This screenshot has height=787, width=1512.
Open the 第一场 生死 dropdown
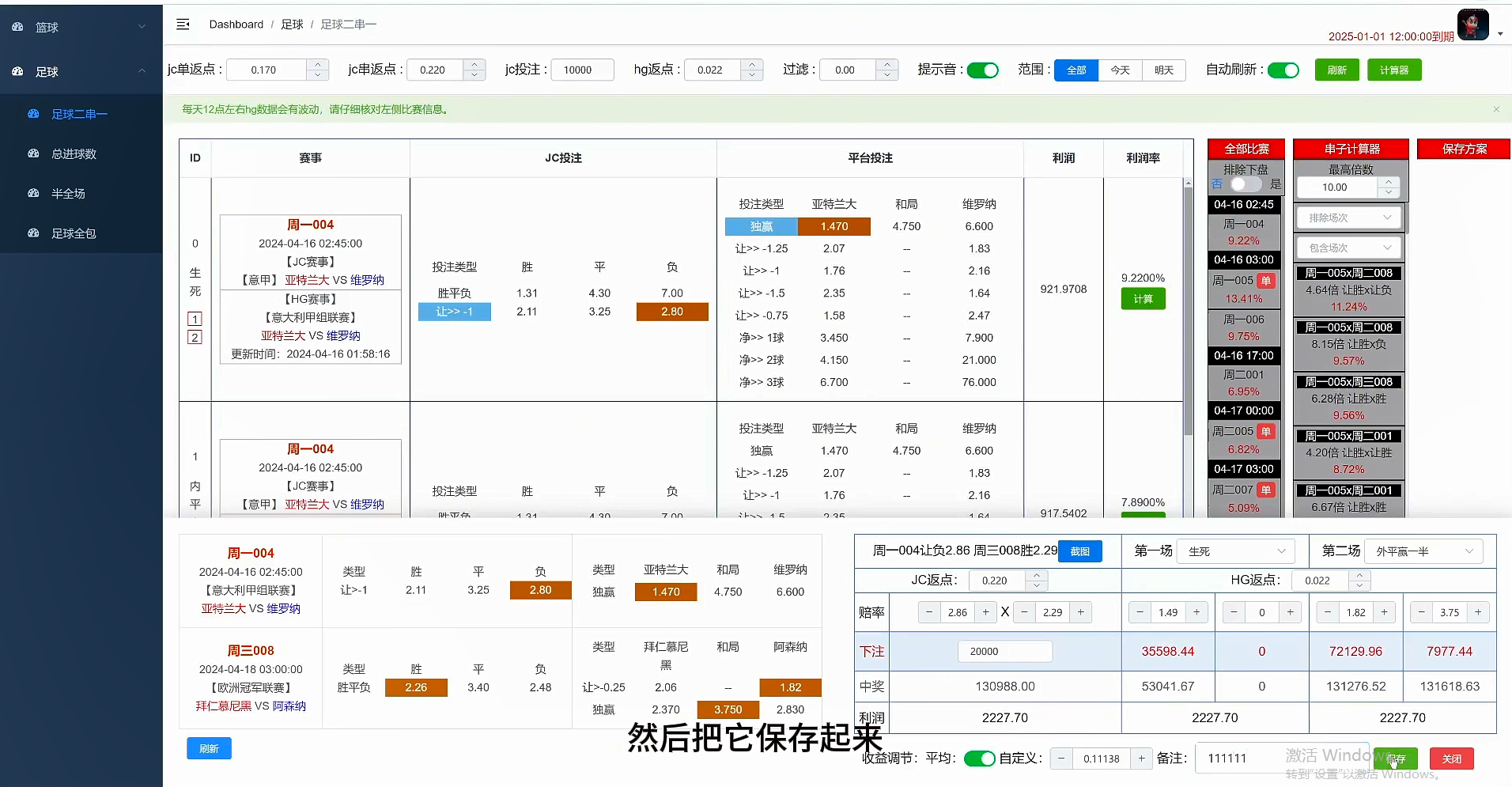(x=1235, y=551)
